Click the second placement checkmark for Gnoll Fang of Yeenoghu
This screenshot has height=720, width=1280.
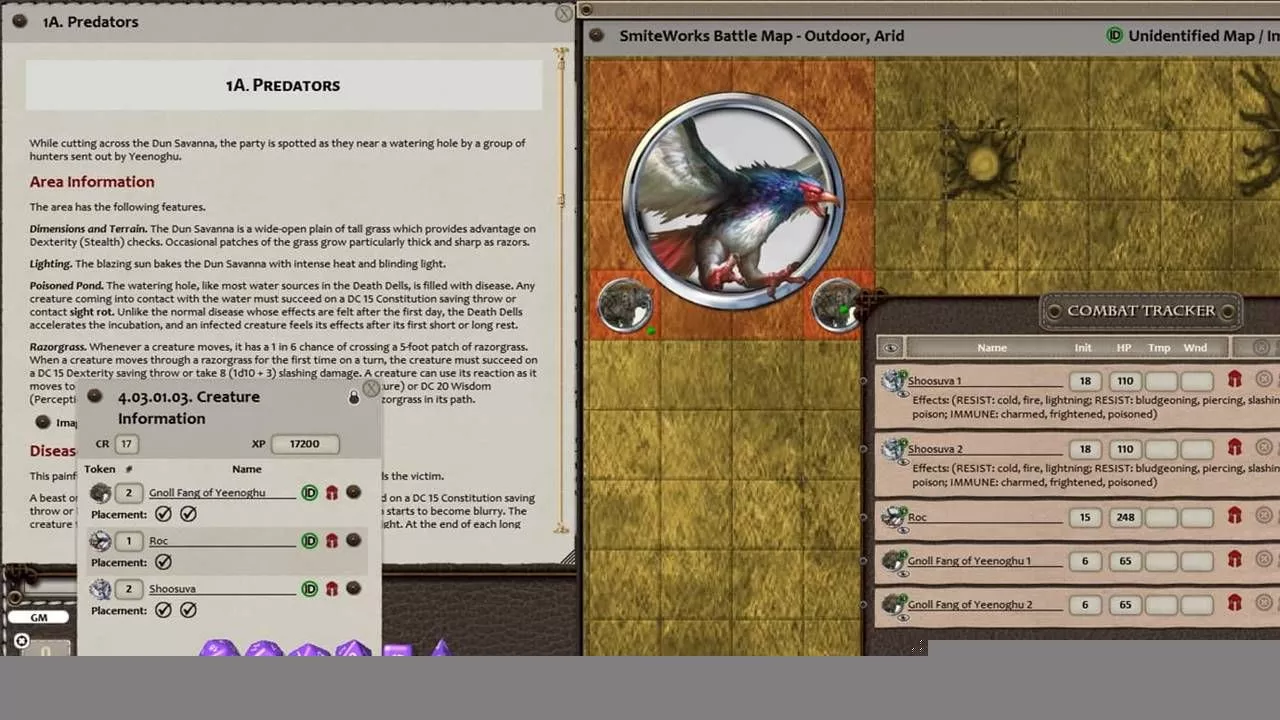click(188, 514)
